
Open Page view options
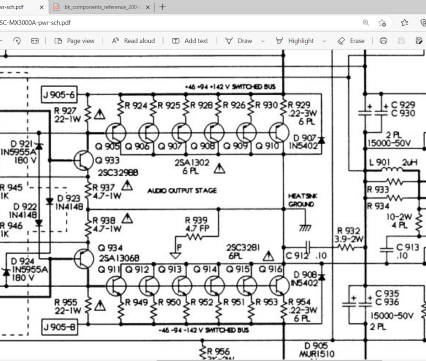coord(74,41)
